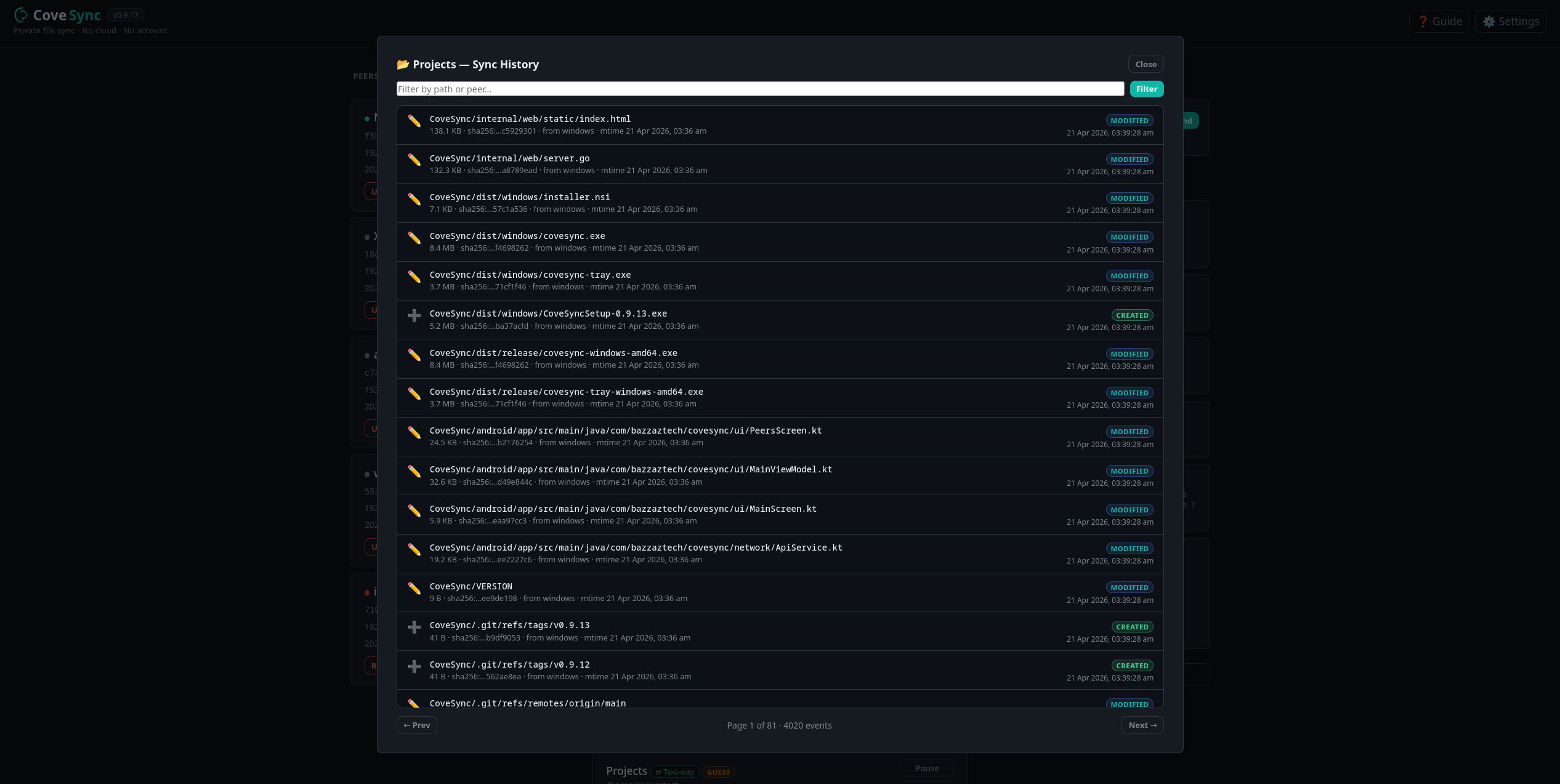
Task: Click the GUEST badge beside Projects
Action: (718, 772)
